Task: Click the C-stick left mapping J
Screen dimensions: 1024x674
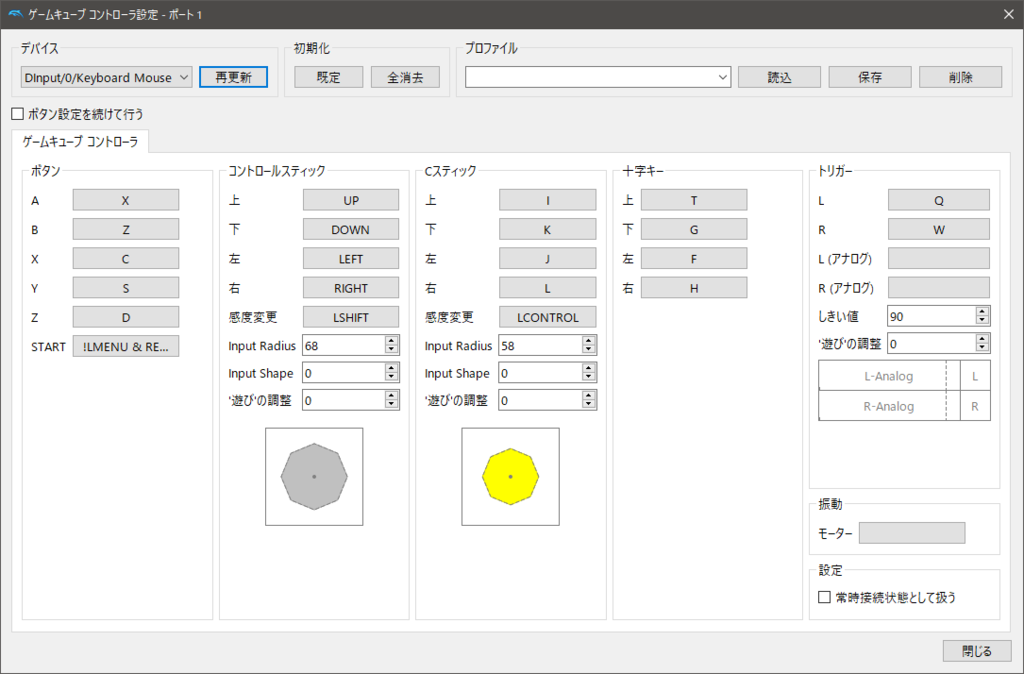Action: [x=547, y=259]
